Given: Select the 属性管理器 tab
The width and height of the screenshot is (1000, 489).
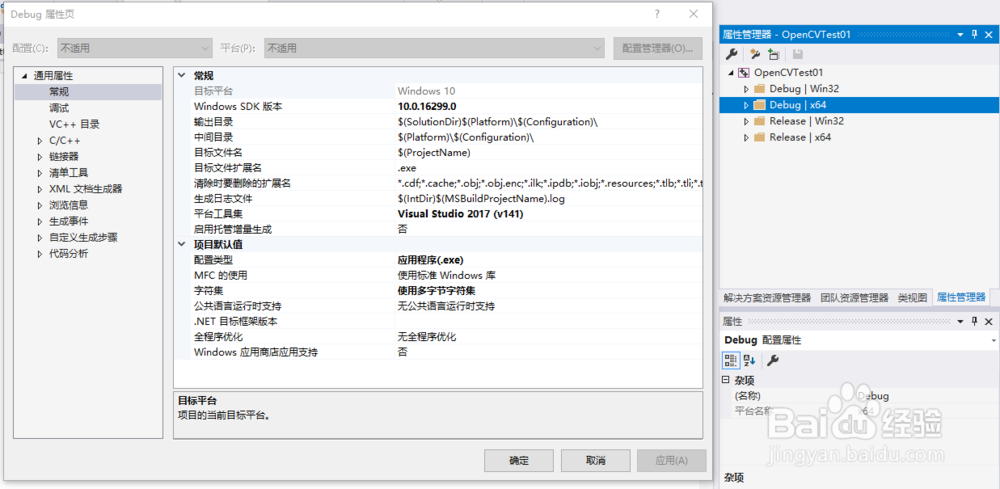Looking at the screenshot, I should tap(961, 298).
